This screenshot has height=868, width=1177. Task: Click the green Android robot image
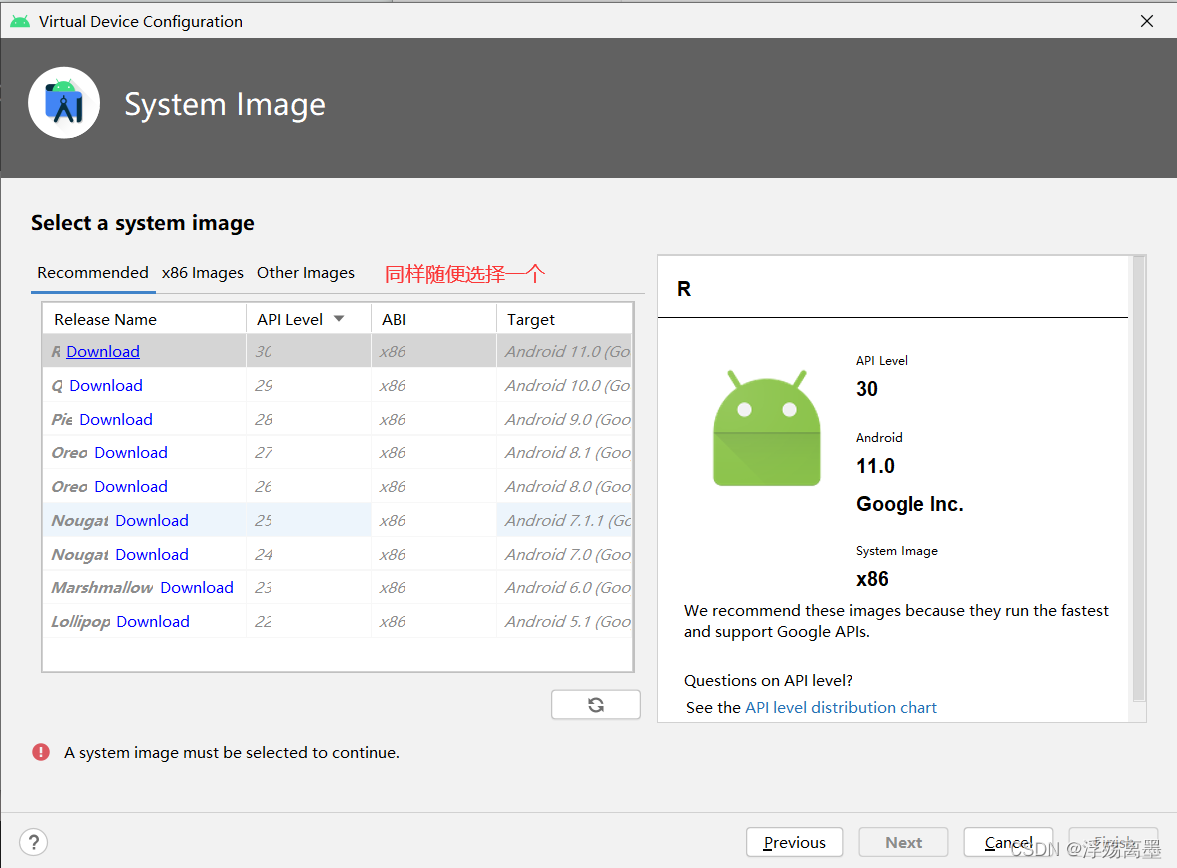tap(766, 428)
